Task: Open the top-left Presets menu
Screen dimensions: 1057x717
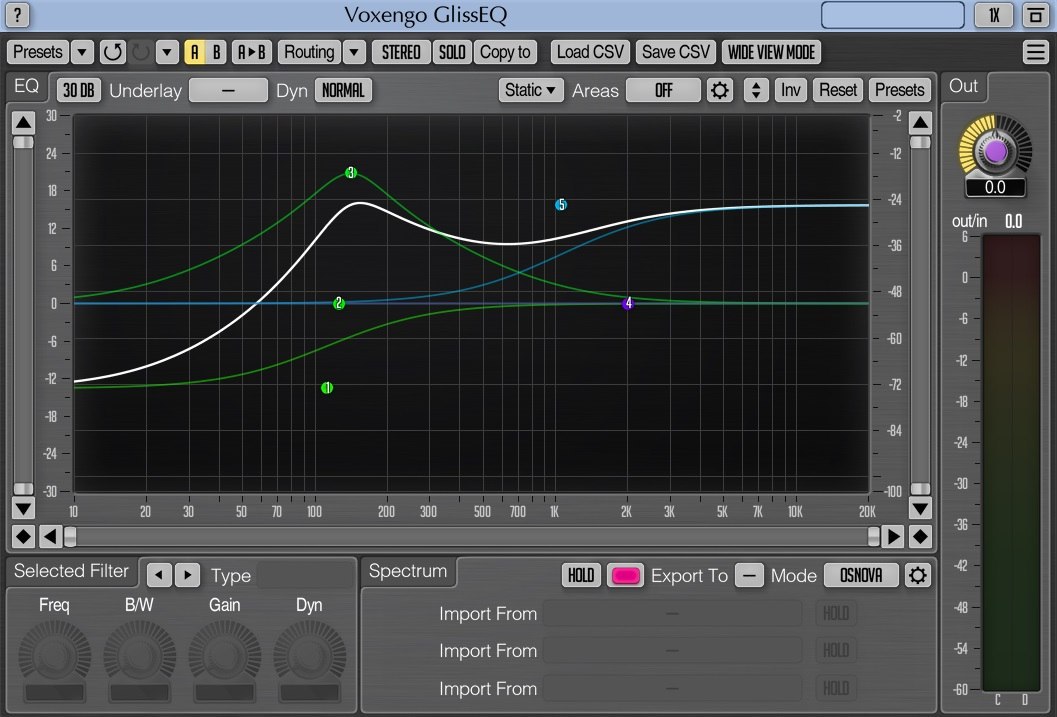Action: [x=38, y=52]
